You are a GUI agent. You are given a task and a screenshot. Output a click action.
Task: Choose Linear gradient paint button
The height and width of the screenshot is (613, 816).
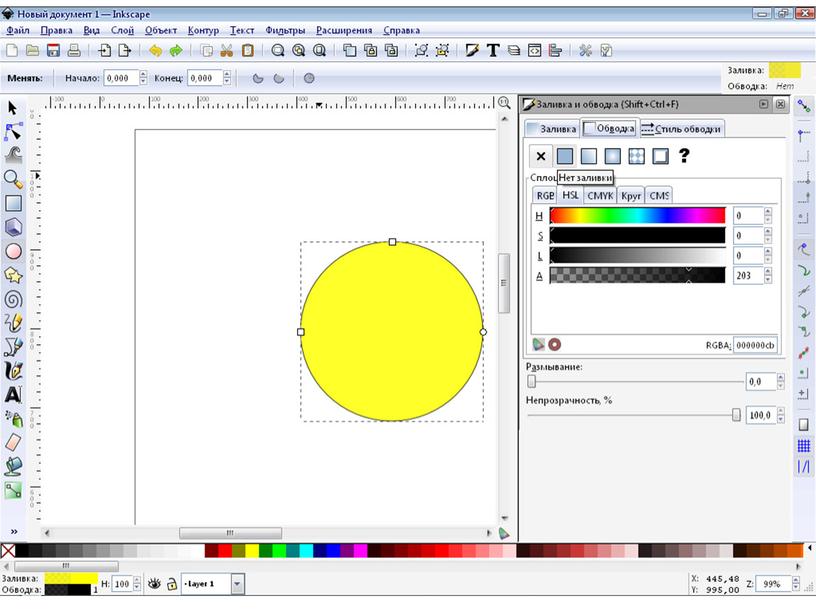[x=589, y=156]
